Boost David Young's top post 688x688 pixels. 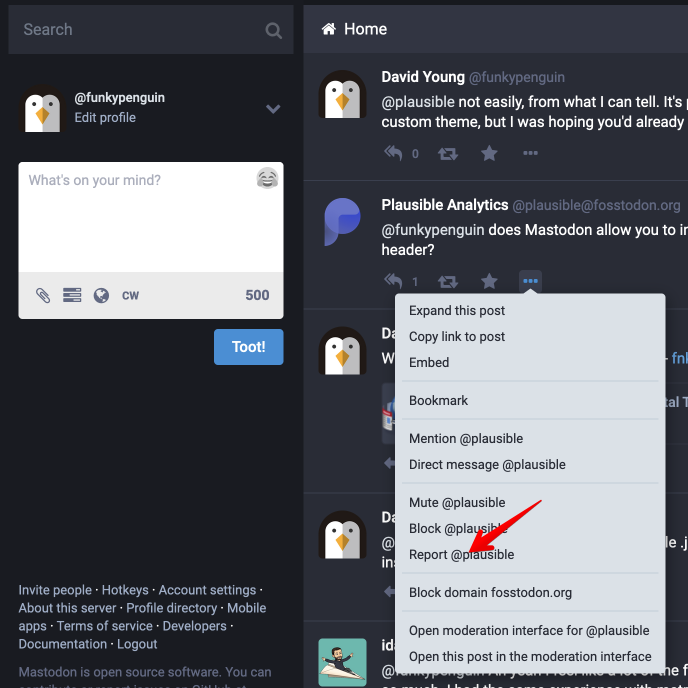click(x=449, y=153)
